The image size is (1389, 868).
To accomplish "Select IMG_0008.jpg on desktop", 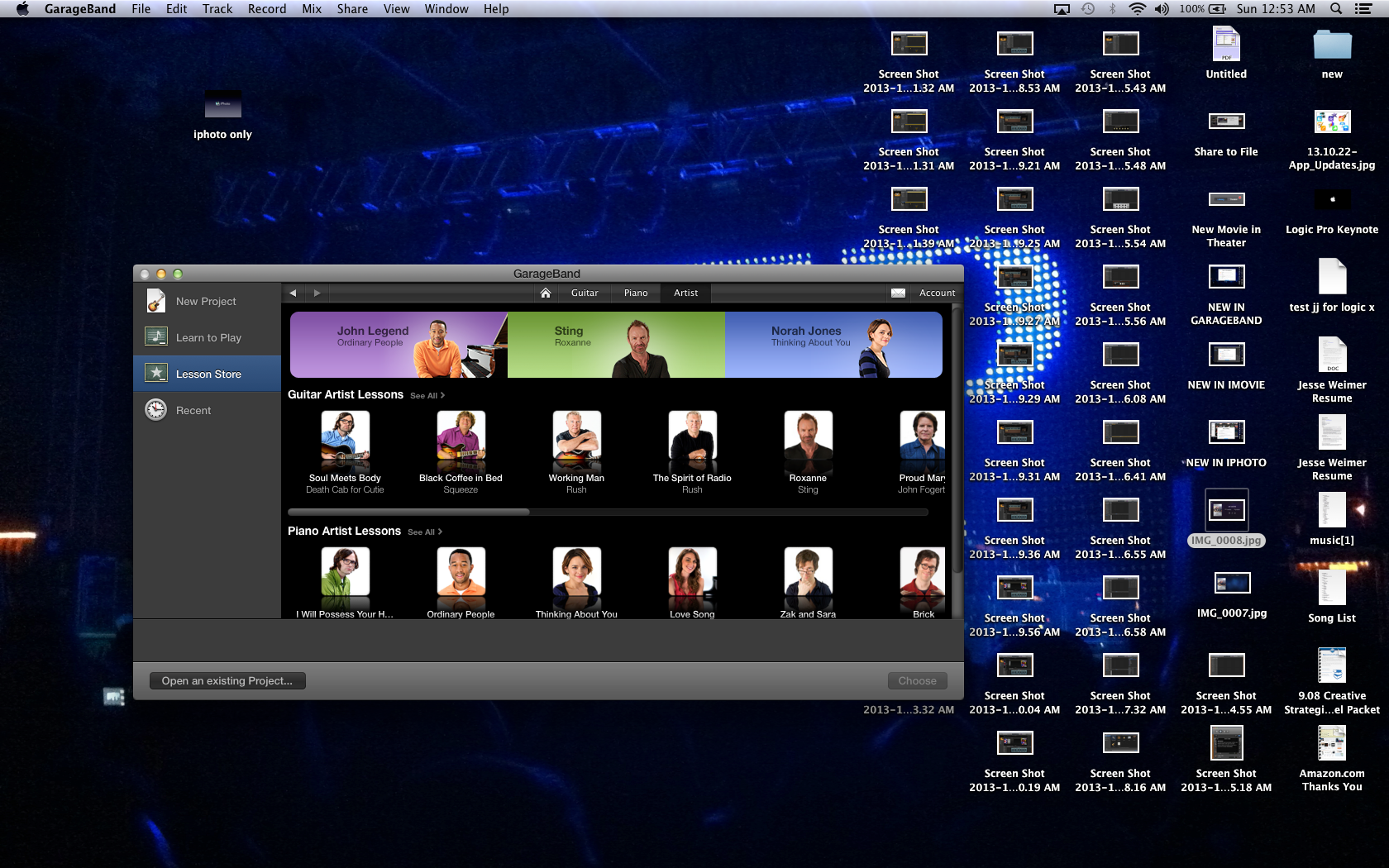I will [1226, 517].
